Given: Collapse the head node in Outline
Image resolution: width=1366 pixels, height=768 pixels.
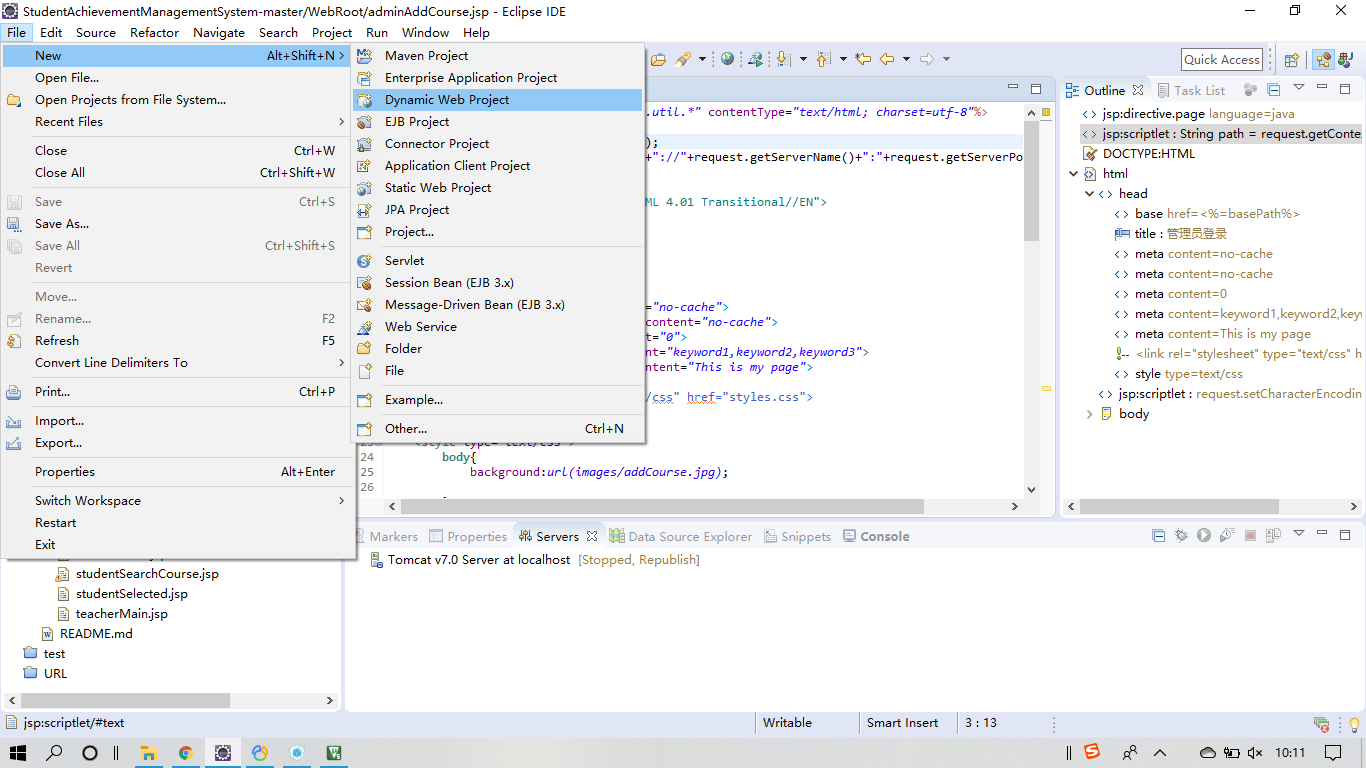Looking at the screenshot, I should 1089,194.
